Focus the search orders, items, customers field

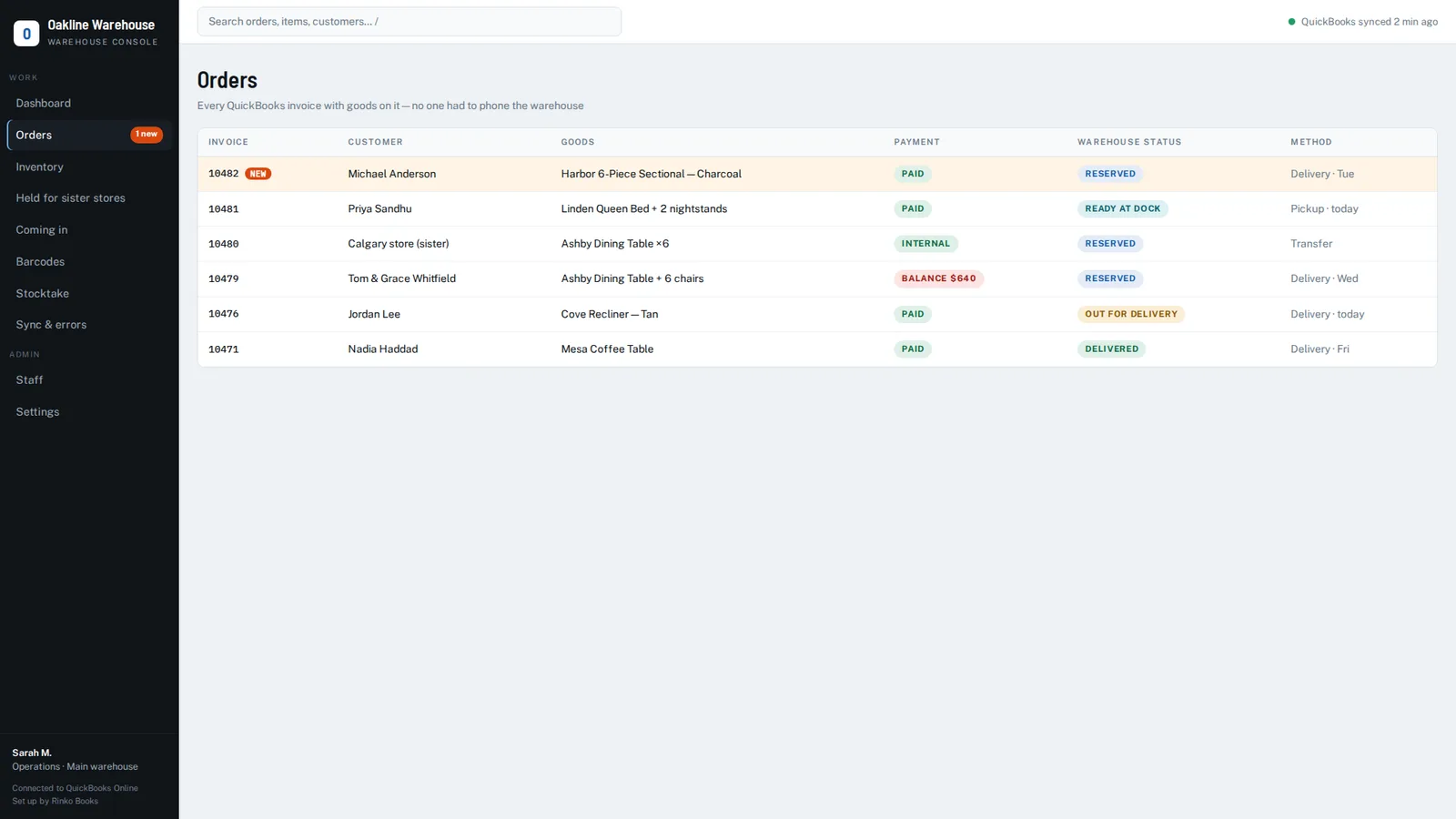point(409,22)
